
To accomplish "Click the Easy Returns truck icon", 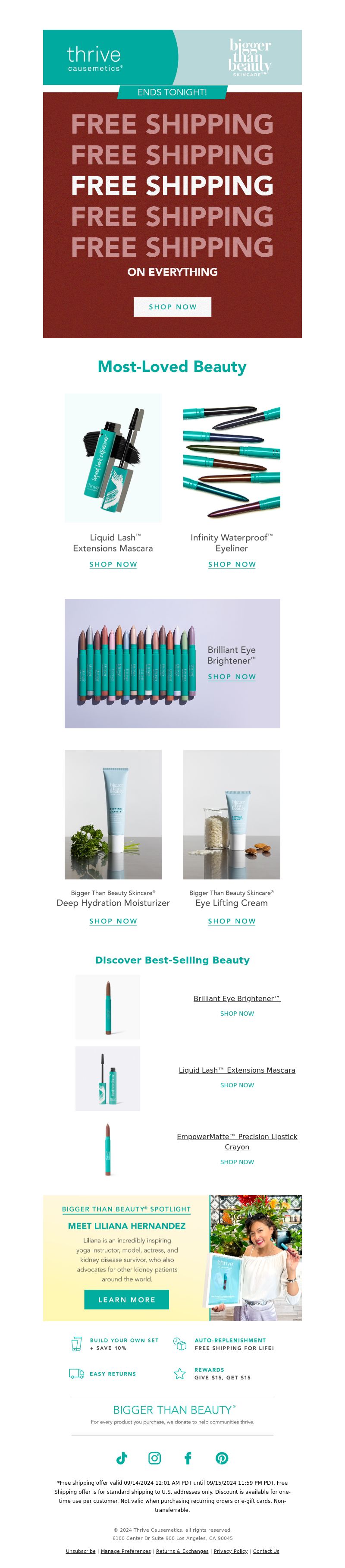I will [x=77, y=1373].
